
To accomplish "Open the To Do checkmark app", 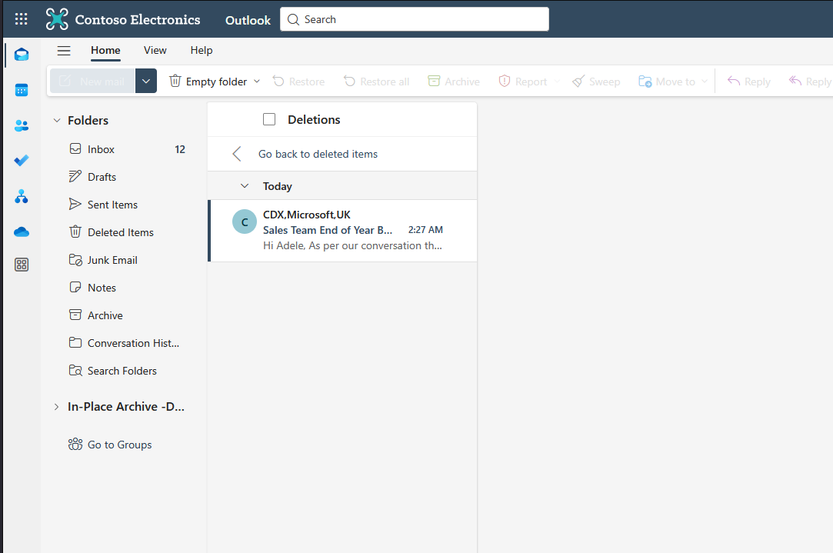I will [x=22, y=160].
